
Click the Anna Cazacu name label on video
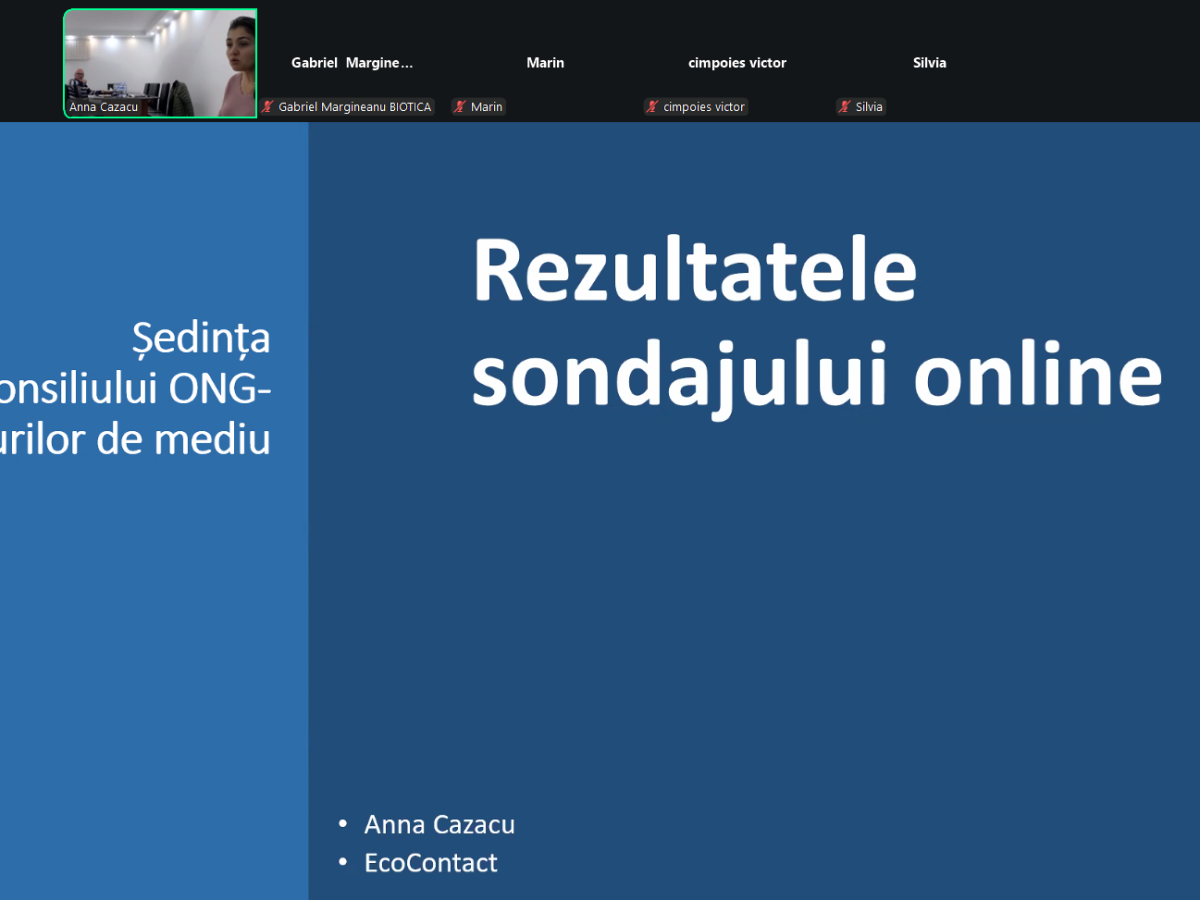tap(104, 107)
